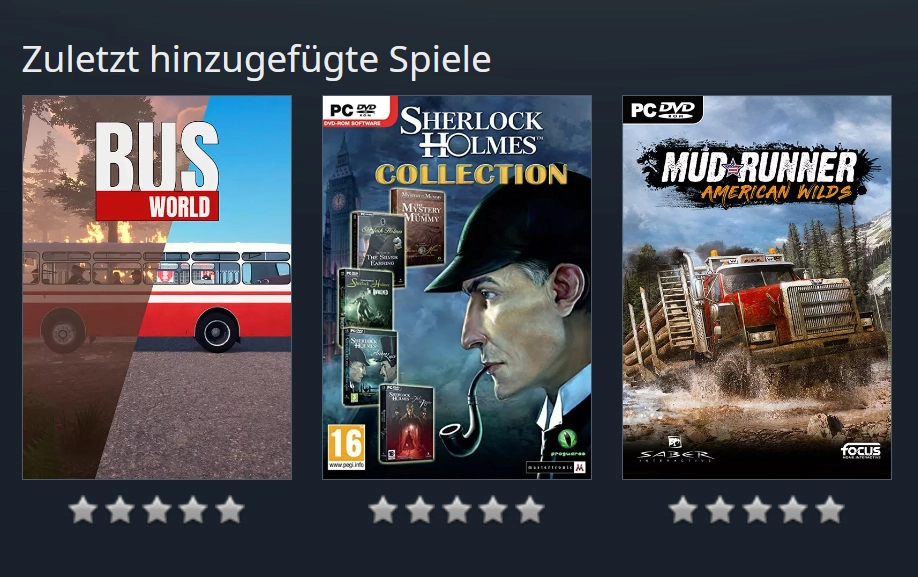Rate MudRunner American Wilds one star
This screenshot has height=577, width=918.
point(683,510)
